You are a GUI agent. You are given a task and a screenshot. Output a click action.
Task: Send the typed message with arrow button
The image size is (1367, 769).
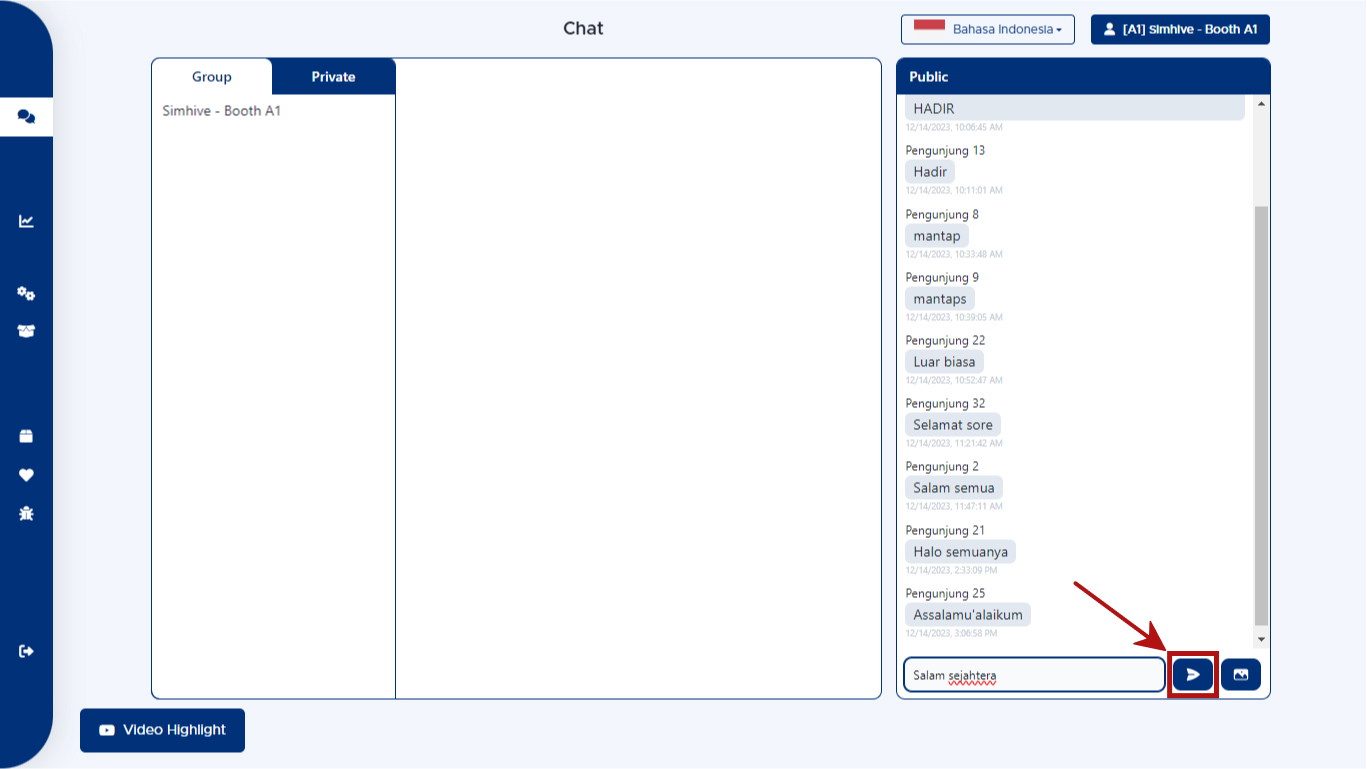coord(1193,675)
